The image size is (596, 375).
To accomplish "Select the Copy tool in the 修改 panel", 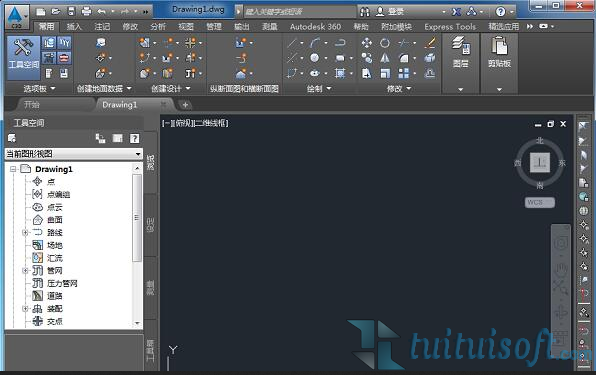I will (366, 58).
